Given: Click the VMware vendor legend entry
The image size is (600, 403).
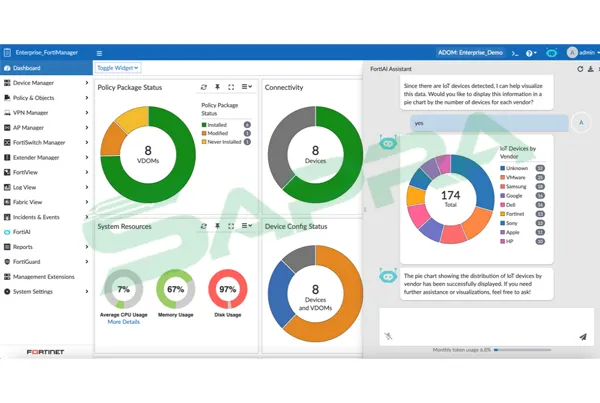Looking at the screenshot, I should point(522,177).
